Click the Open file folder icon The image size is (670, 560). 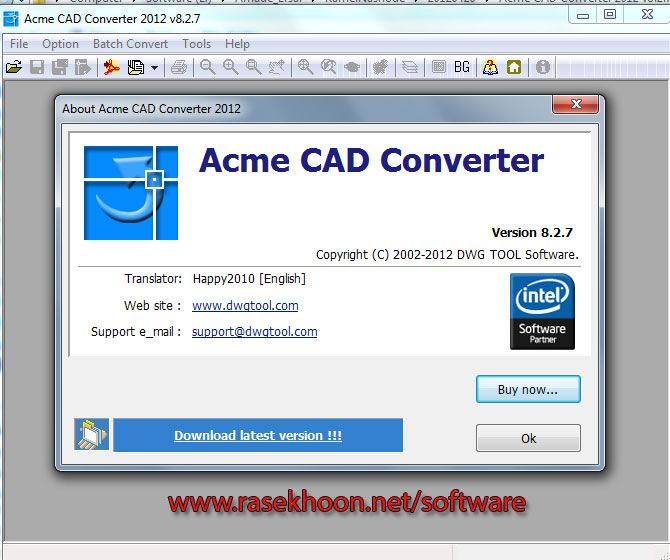pos(14,67)
